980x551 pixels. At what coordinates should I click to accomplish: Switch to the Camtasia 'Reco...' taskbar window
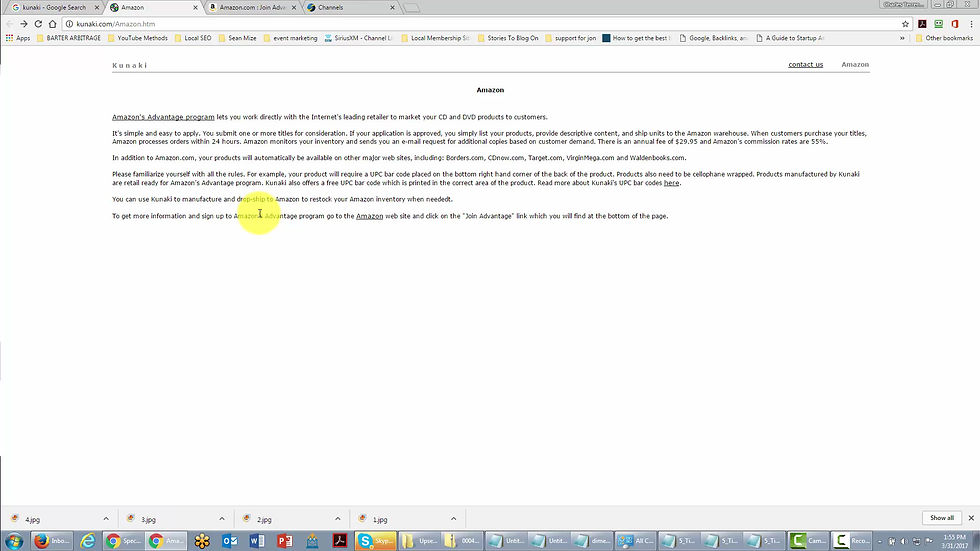[851, 540]
